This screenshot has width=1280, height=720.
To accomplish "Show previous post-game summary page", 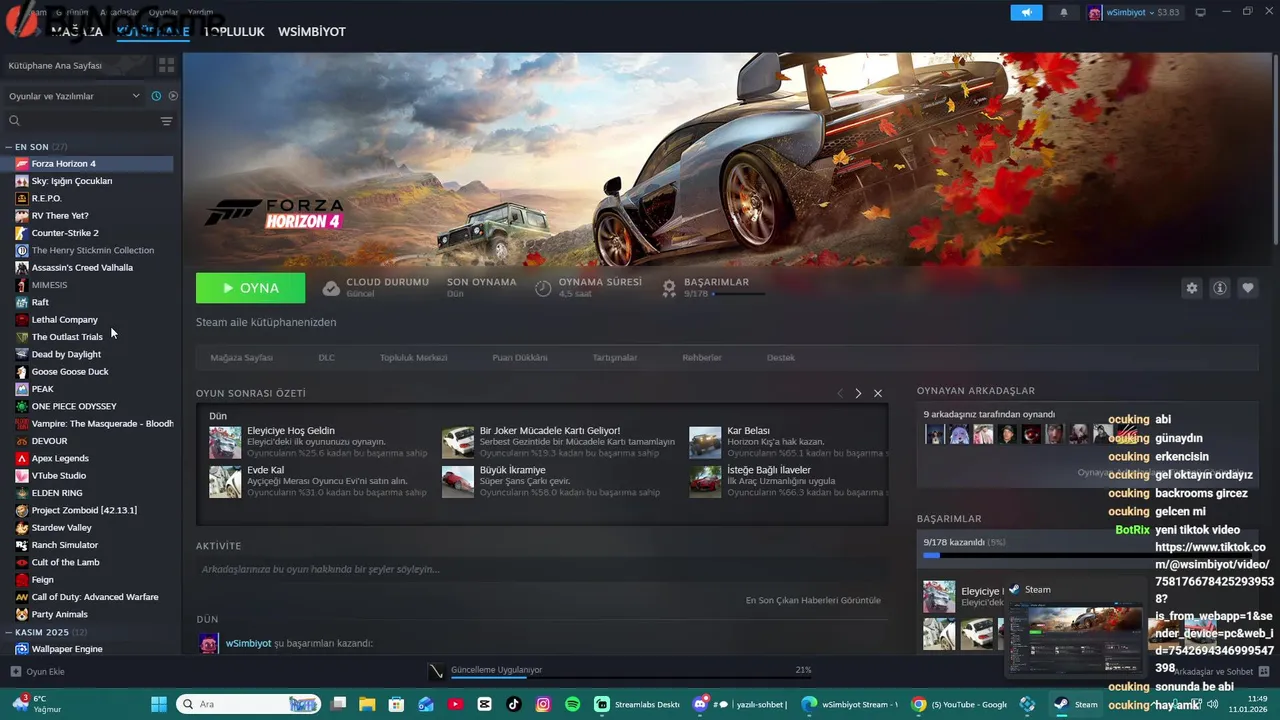I will point(840,393).
